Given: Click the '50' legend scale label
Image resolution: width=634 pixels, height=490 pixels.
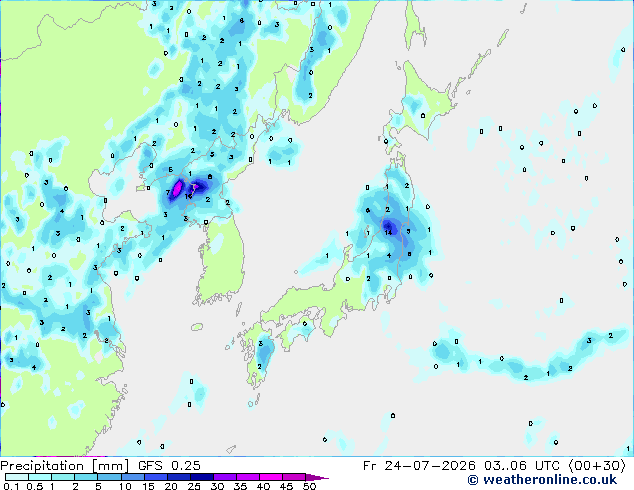Looking at the screenshot, I should click(x=310, y=486).
